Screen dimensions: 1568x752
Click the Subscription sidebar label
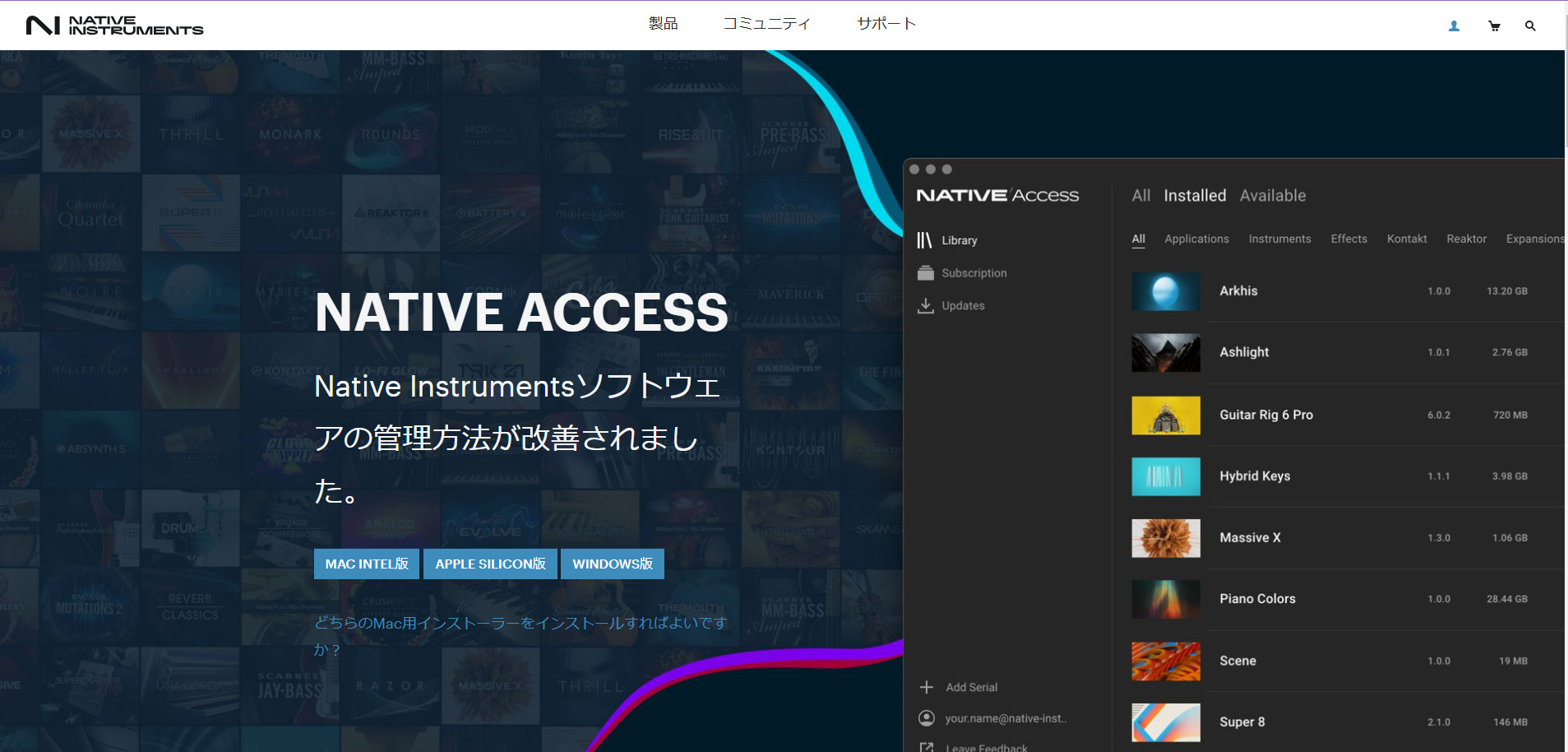pyautogui.click(x=974, y=273)
